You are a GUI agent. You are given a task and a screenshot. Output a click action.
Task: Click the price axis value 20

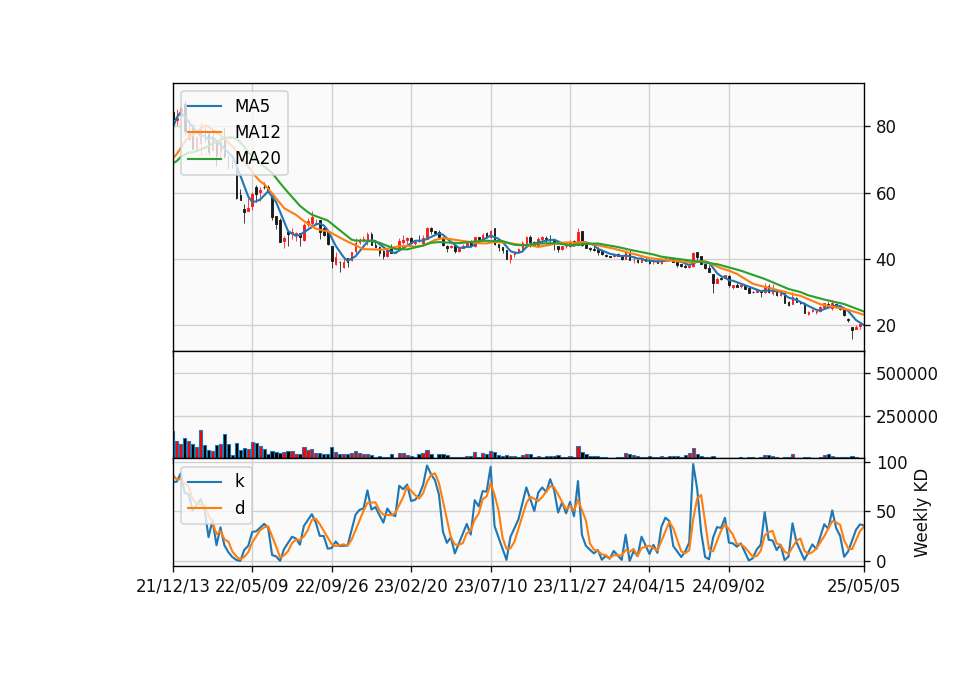[x=886, y=326]
